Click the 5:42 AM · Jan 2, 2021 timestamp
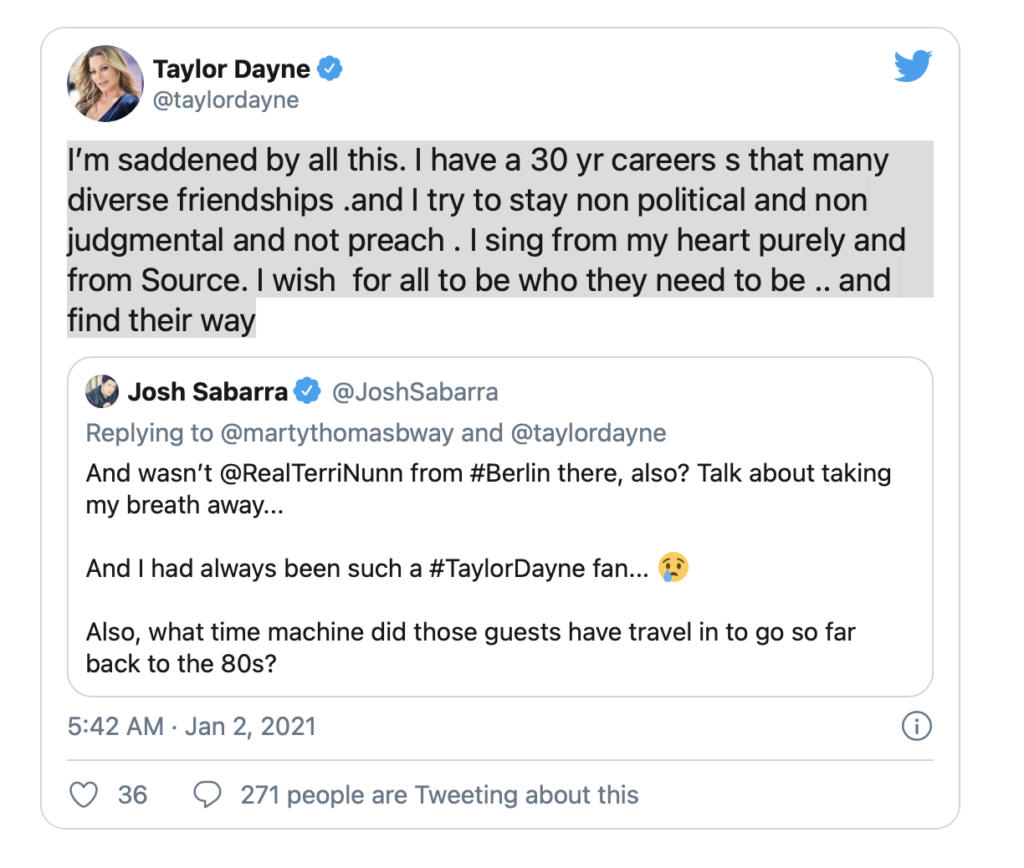1024x868 pixels. (192, 726)
